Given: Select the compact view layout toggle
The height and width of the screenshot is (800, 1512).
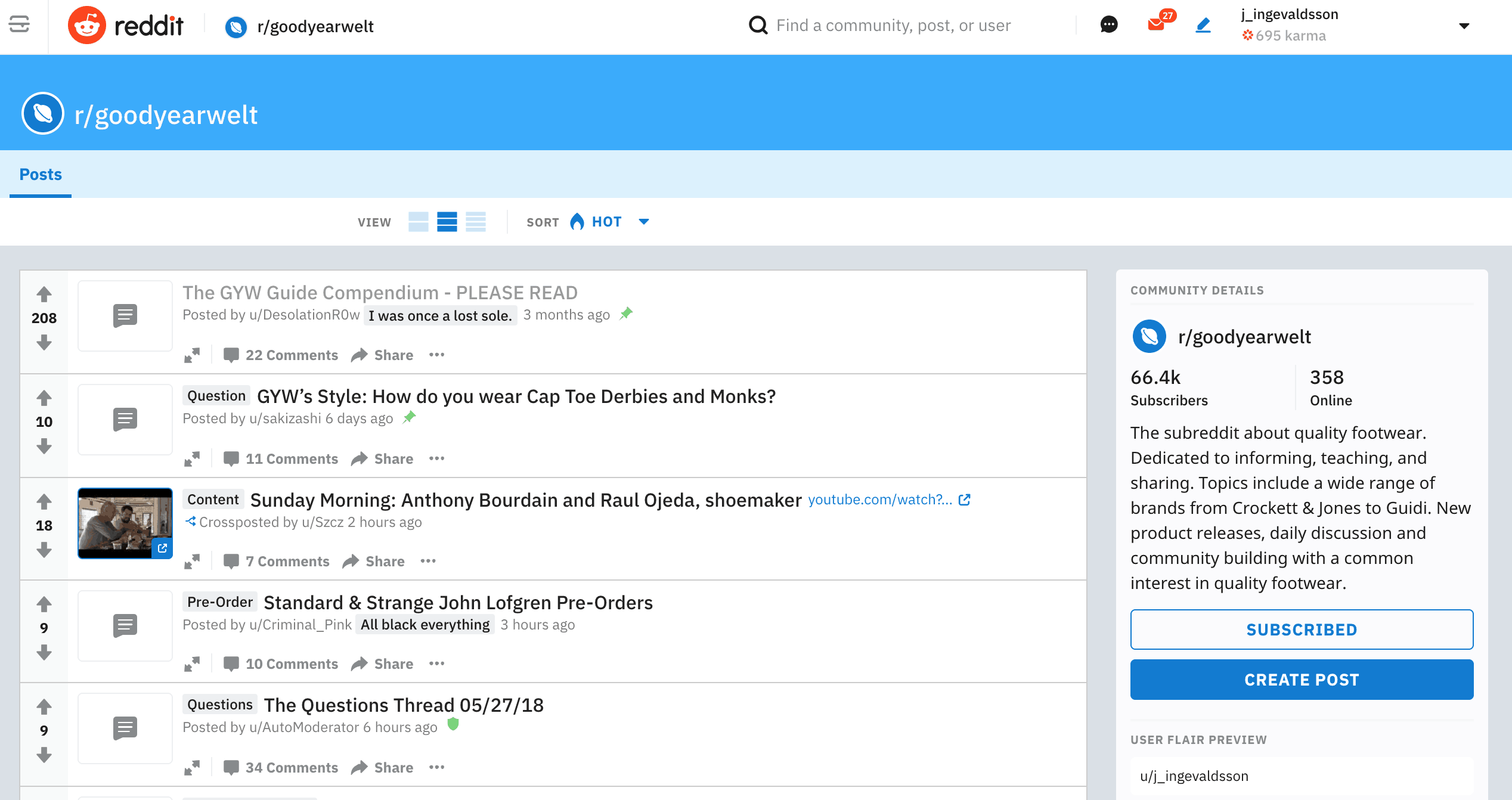Looking at the screenshot, I should (x=476, y=222).
